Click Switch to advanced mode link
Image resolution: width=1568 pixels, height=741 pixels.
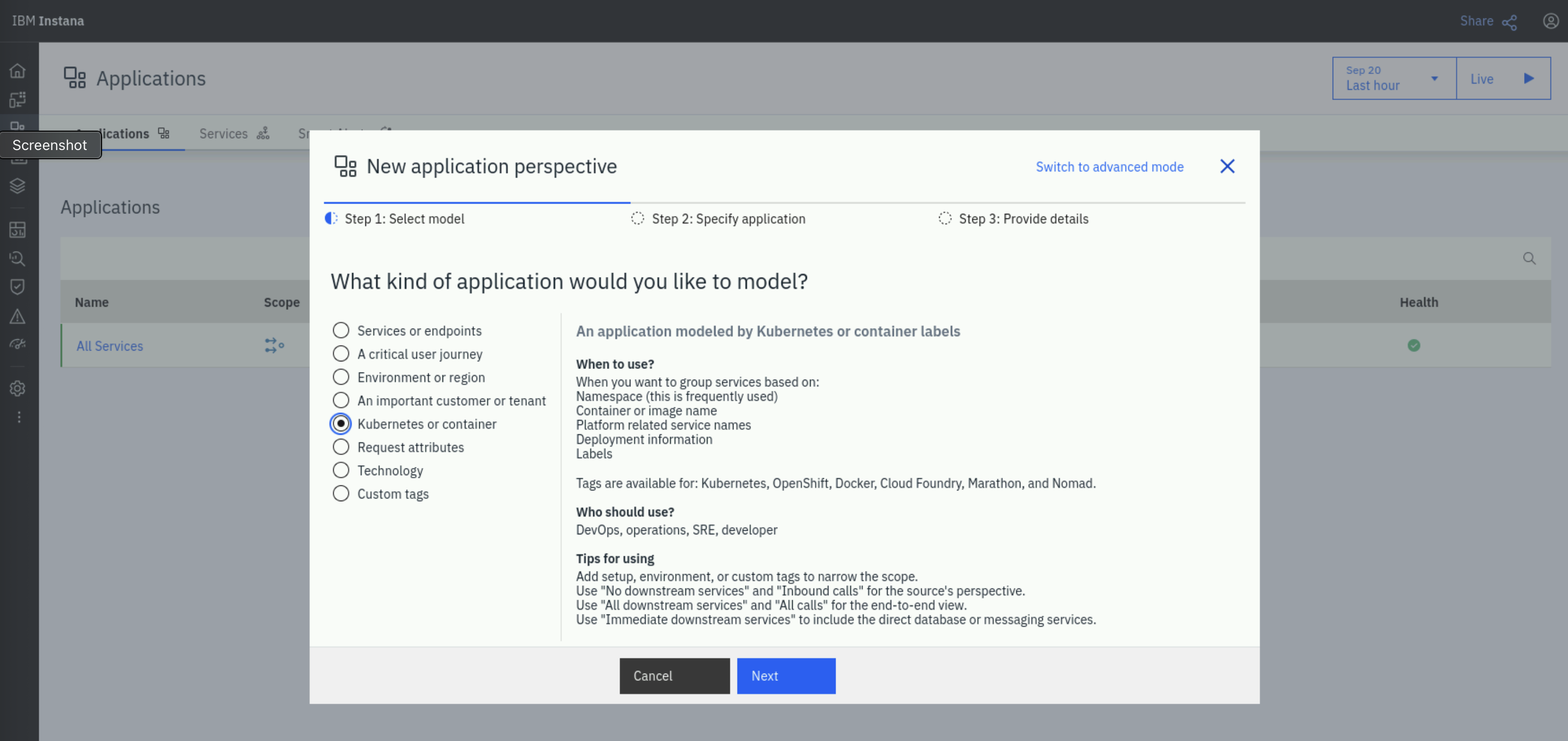1109,167
